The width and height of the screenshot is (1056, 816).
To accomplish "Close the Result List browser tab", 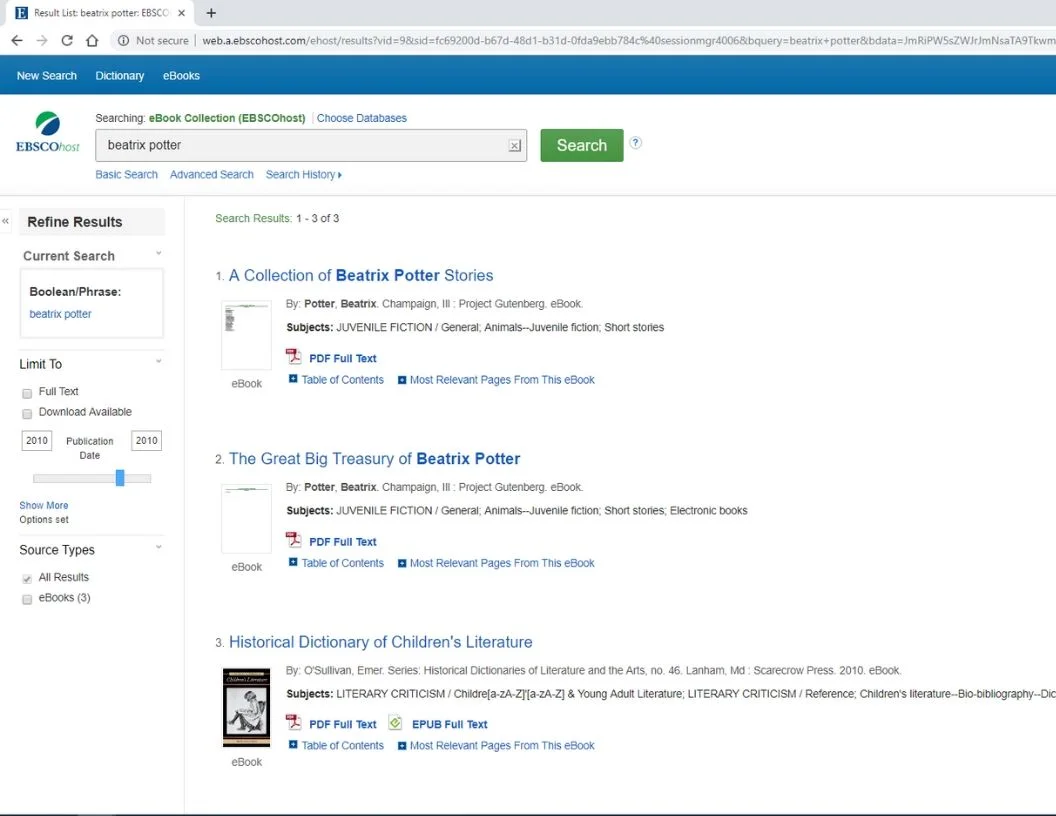I will tap(181, 13).
